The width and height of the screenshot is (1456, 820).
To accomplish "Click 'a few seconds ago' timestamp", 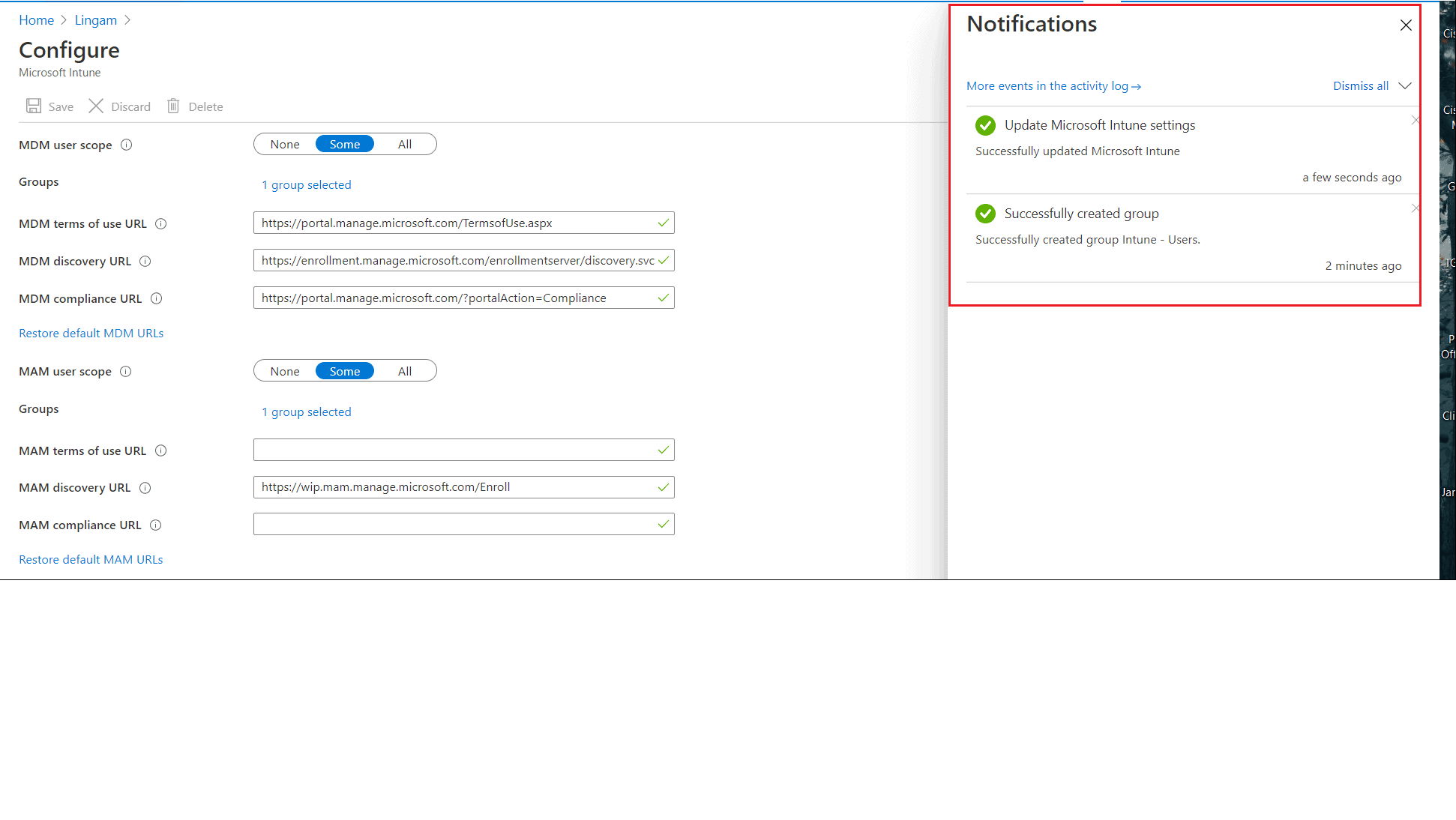I will coord(1352,178).
